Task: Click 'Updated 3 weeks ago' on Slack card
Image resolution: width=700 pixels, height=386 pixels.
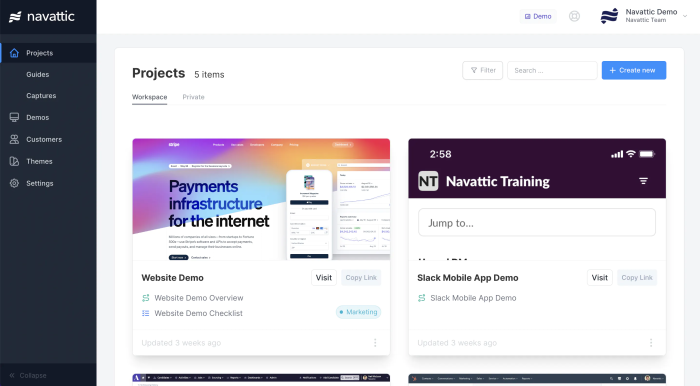Action: coord(457,343)
